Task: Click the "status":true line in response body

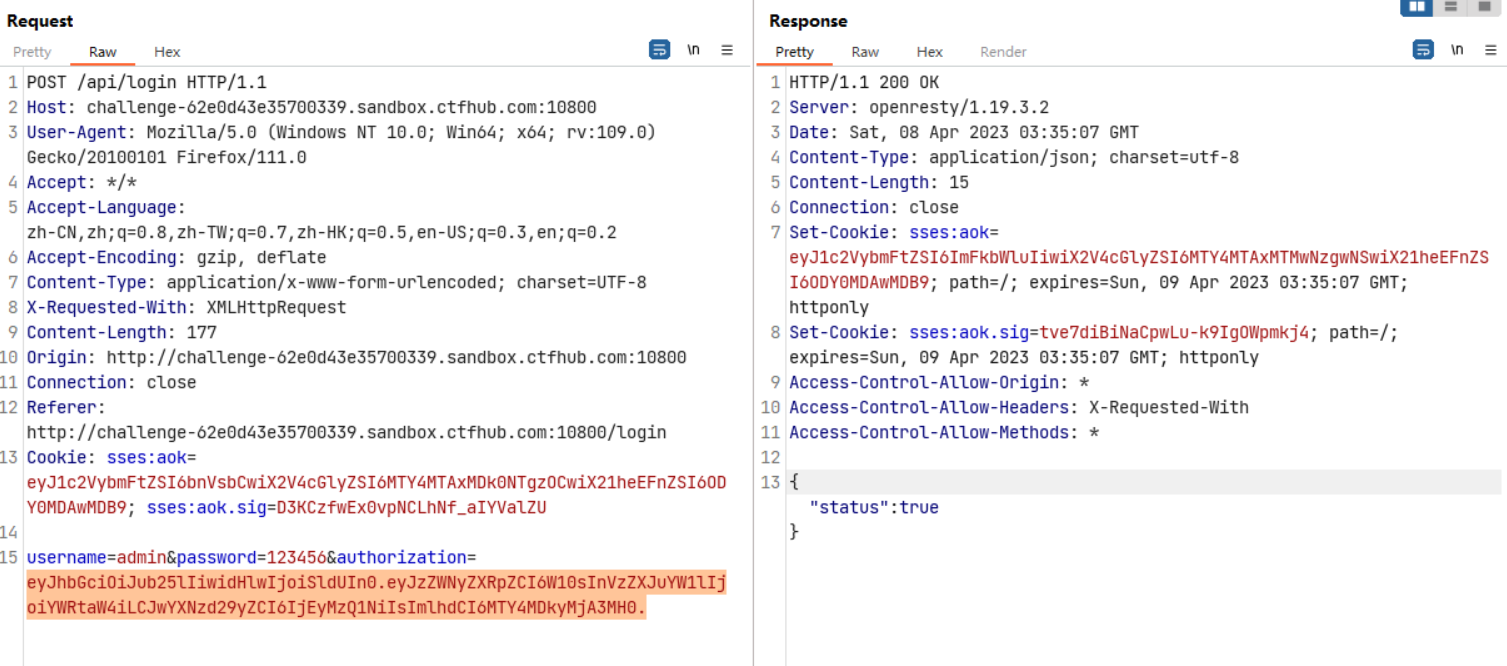Action: [x=873, y=508]
